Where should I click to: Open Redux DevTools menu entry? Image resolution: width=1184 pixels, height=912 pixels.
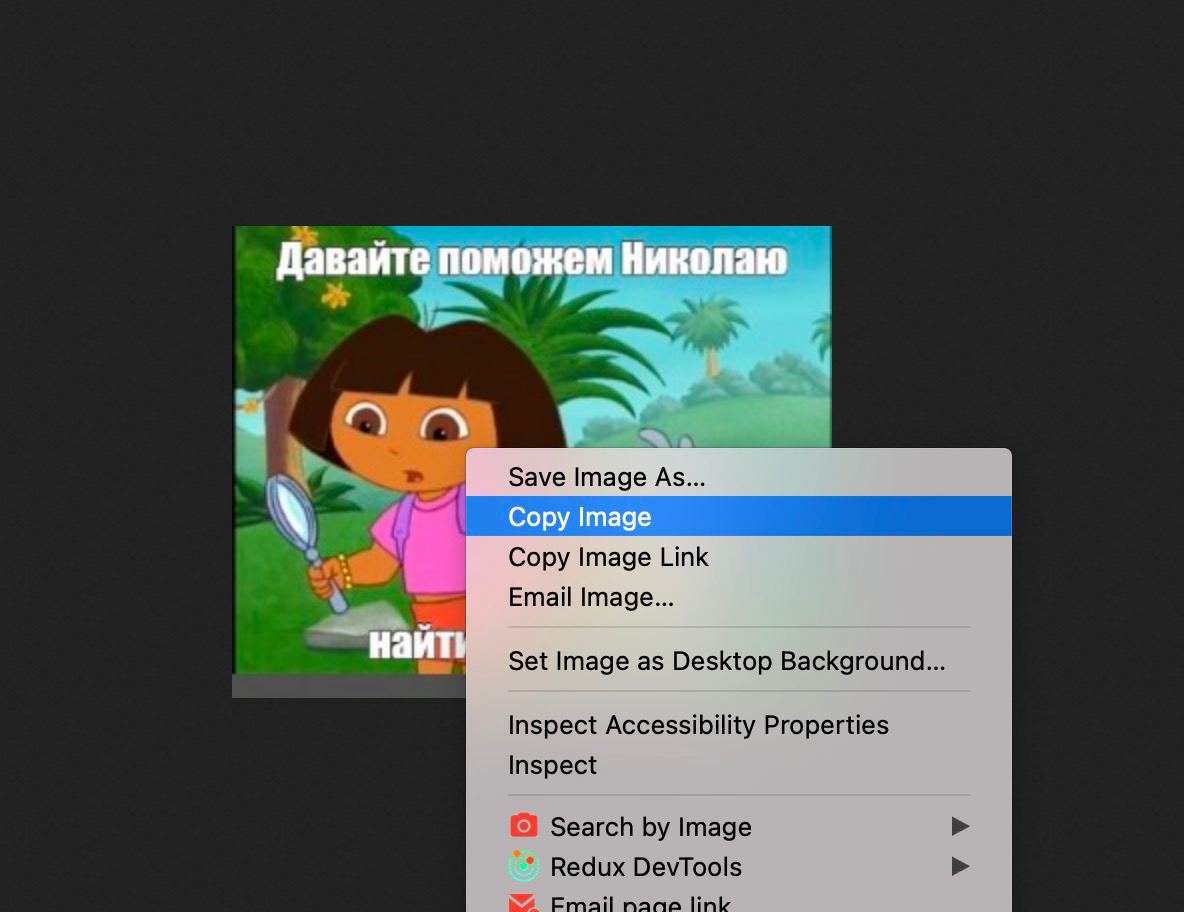(738, 867)
